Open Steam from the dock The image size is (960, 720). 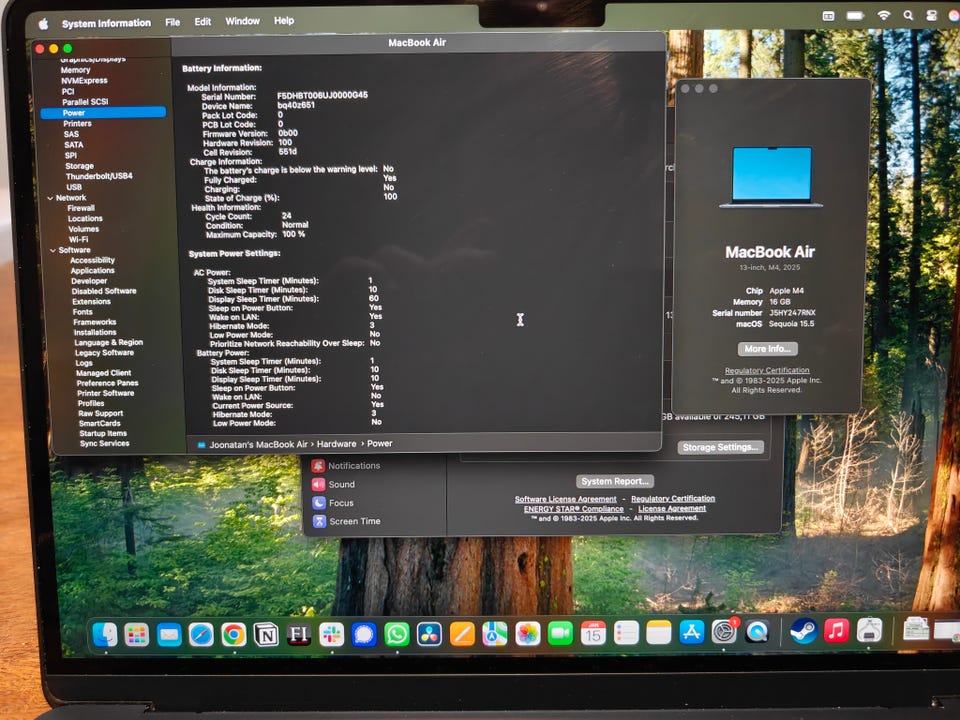pyautogui.click(x=803, y=631)
